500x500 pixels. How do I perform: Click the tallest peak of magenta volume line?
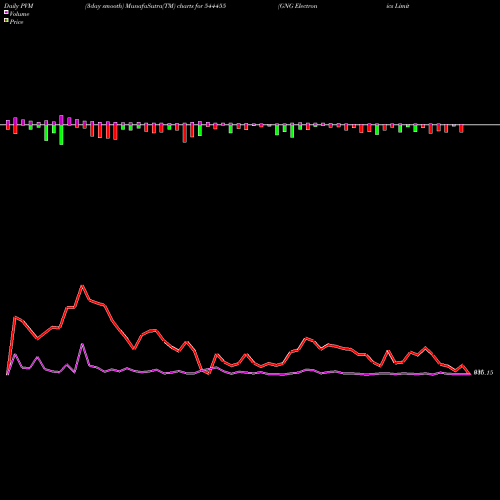[x=82, y=344]
